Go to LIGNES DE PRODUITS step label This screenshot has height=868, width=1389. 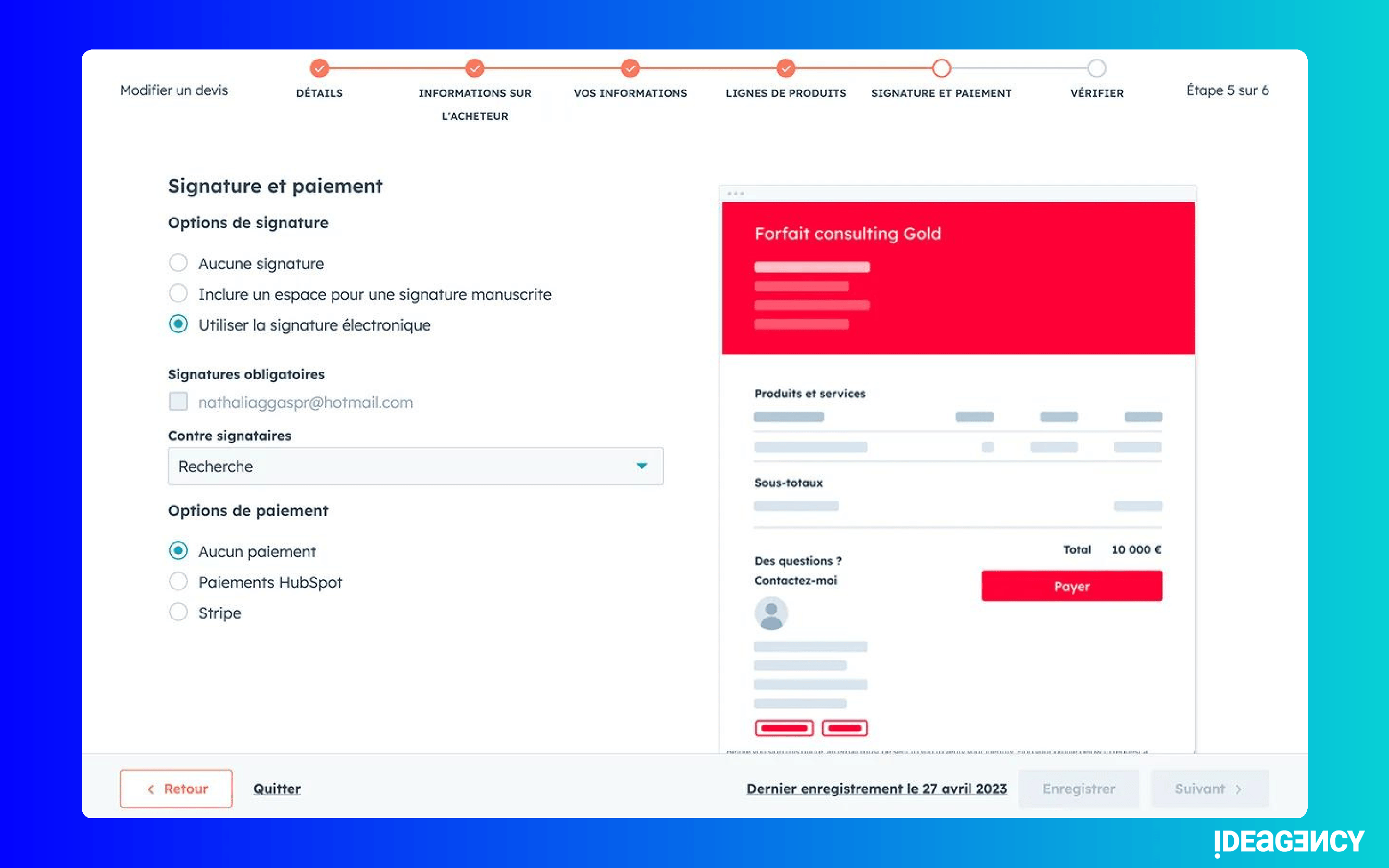point(785,93)
